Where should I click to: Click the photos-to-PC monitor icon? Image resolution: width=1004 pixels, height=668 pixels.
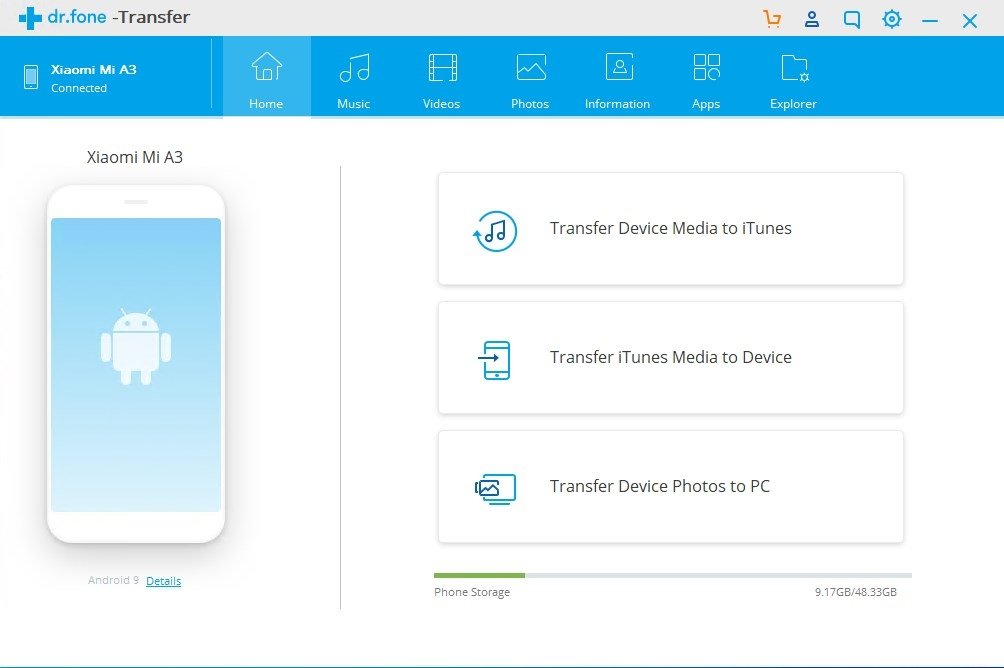(x=495, y=488)
